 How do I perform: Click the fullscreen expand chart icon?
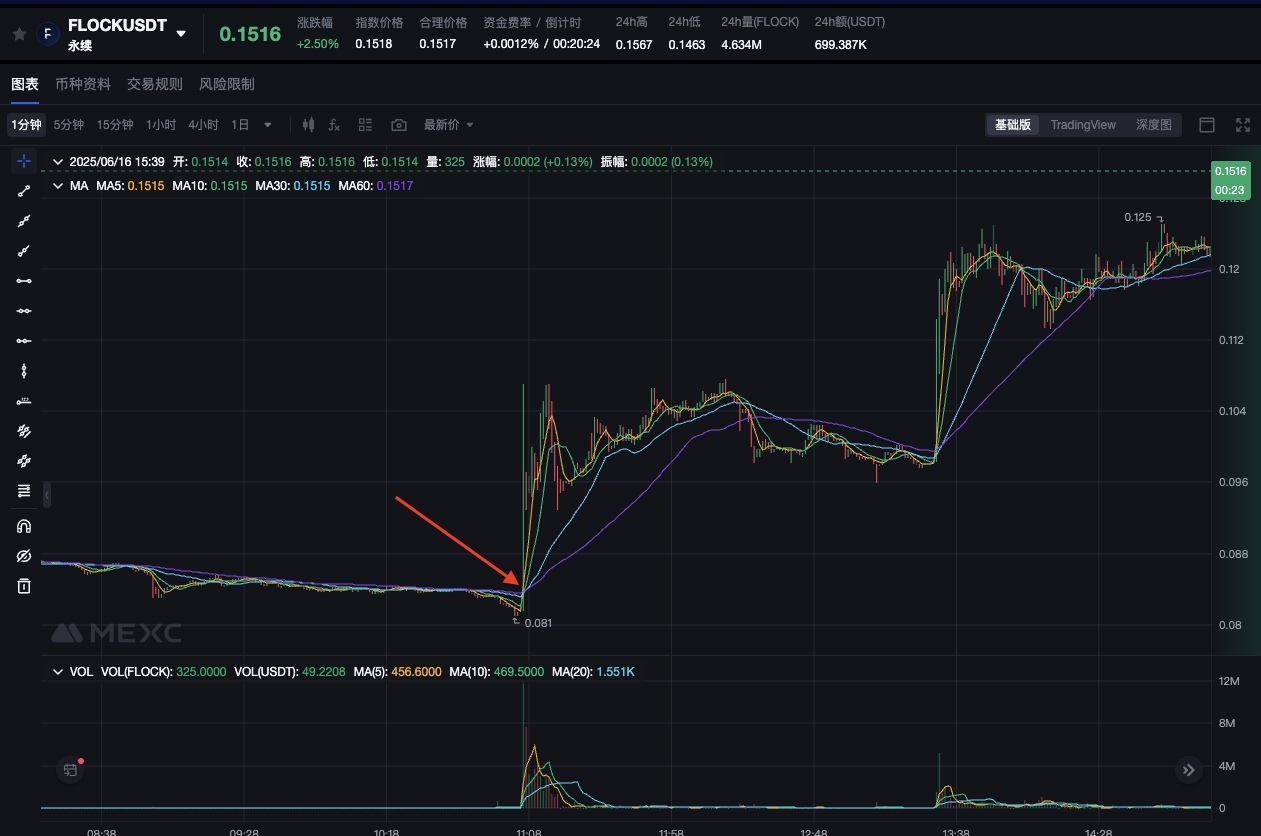click(1243, 125)
